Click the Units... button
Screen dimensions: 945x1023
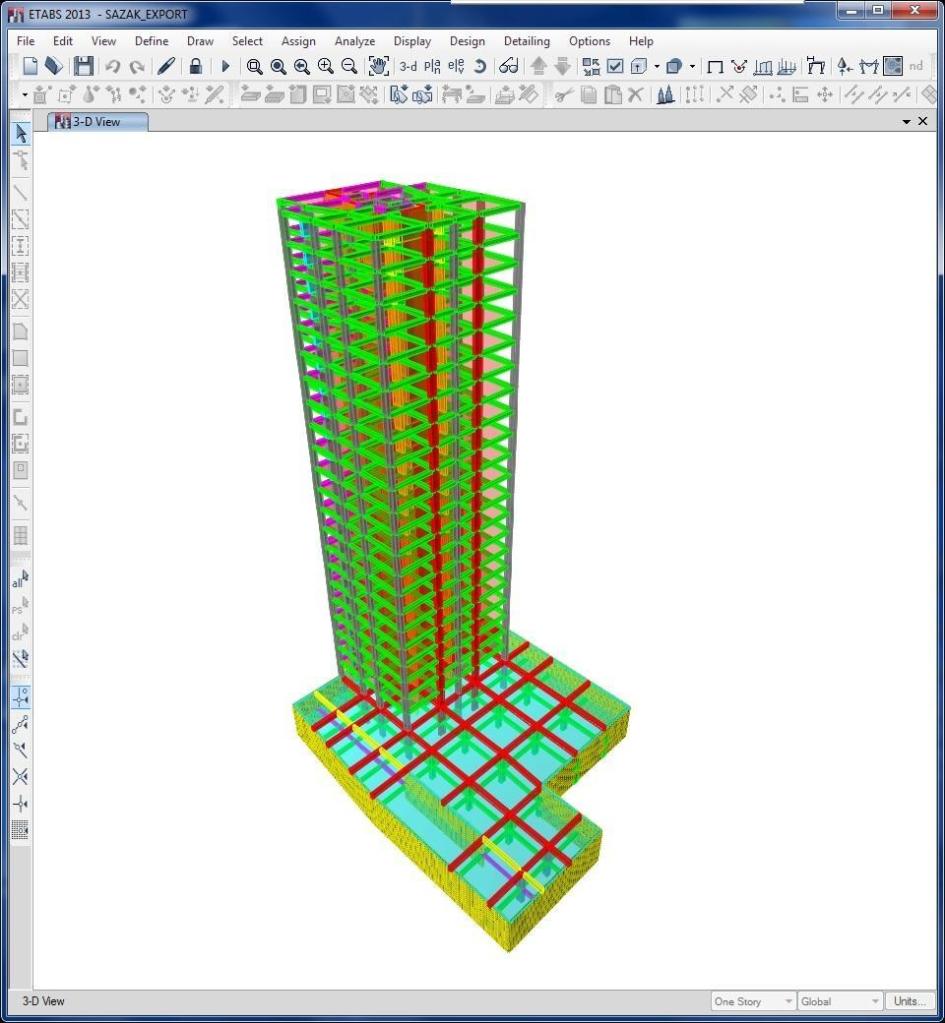(909, 1001)
